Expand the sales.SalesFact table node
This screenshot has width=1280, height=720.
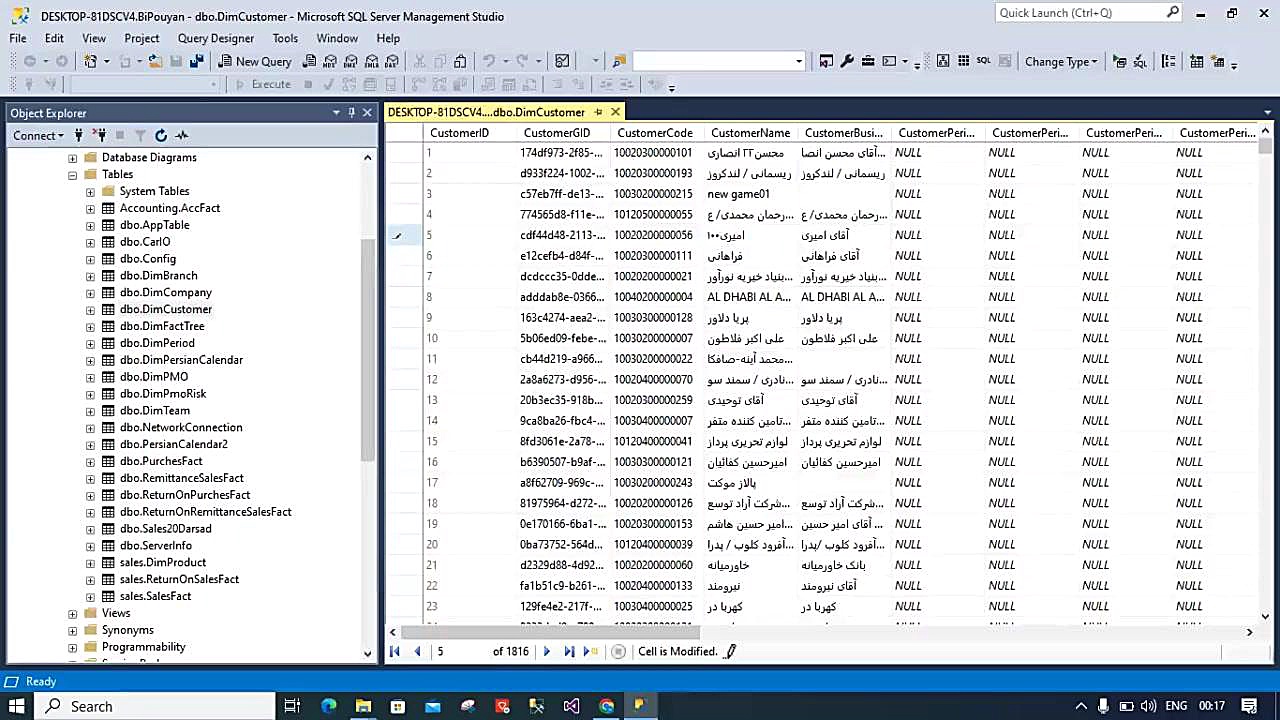click(90, 596)
